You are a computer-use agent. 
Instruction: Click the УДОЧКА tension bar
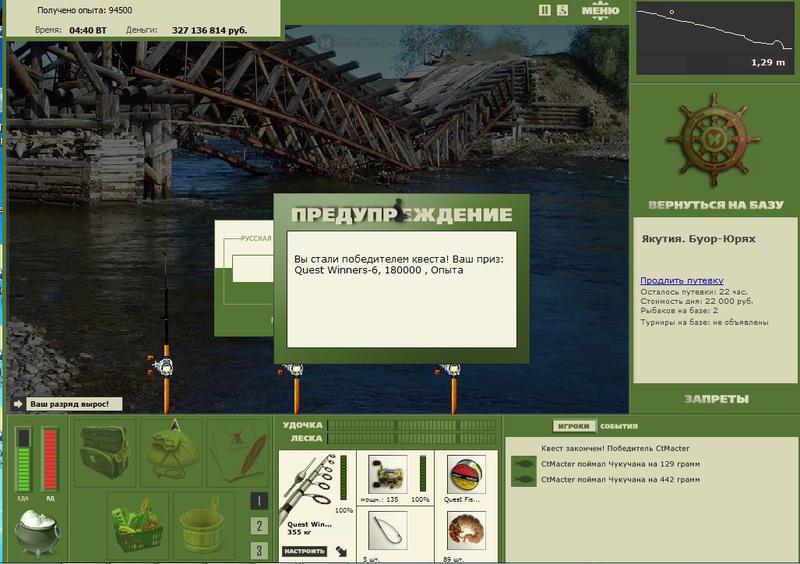click(411, 425)
